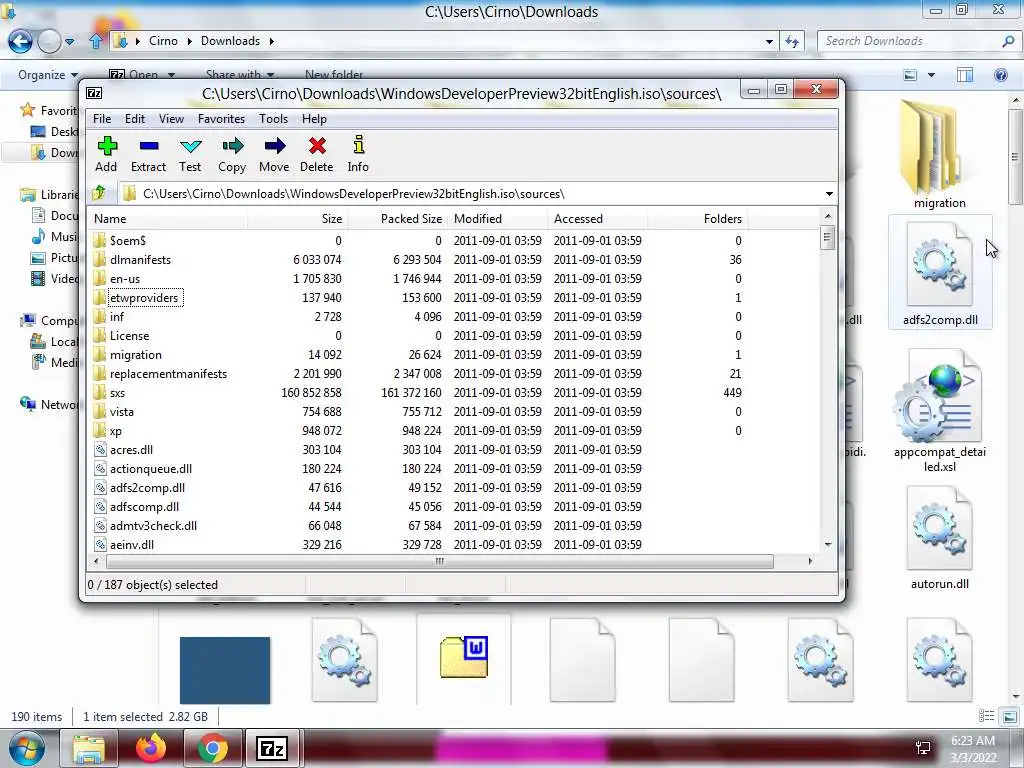Screen dimensions: 1024x768
Task: Open the Organize dropdown menu
Action: (48, 75)
